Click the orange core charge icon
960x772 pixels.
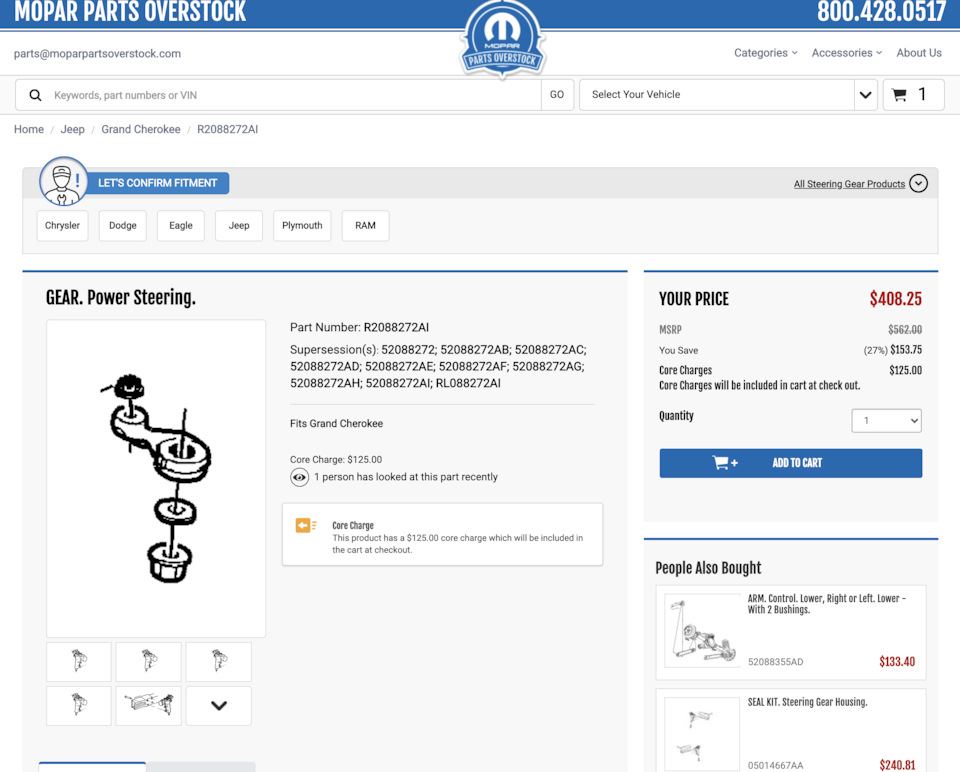pyautogui.click(x=306, y=525)
